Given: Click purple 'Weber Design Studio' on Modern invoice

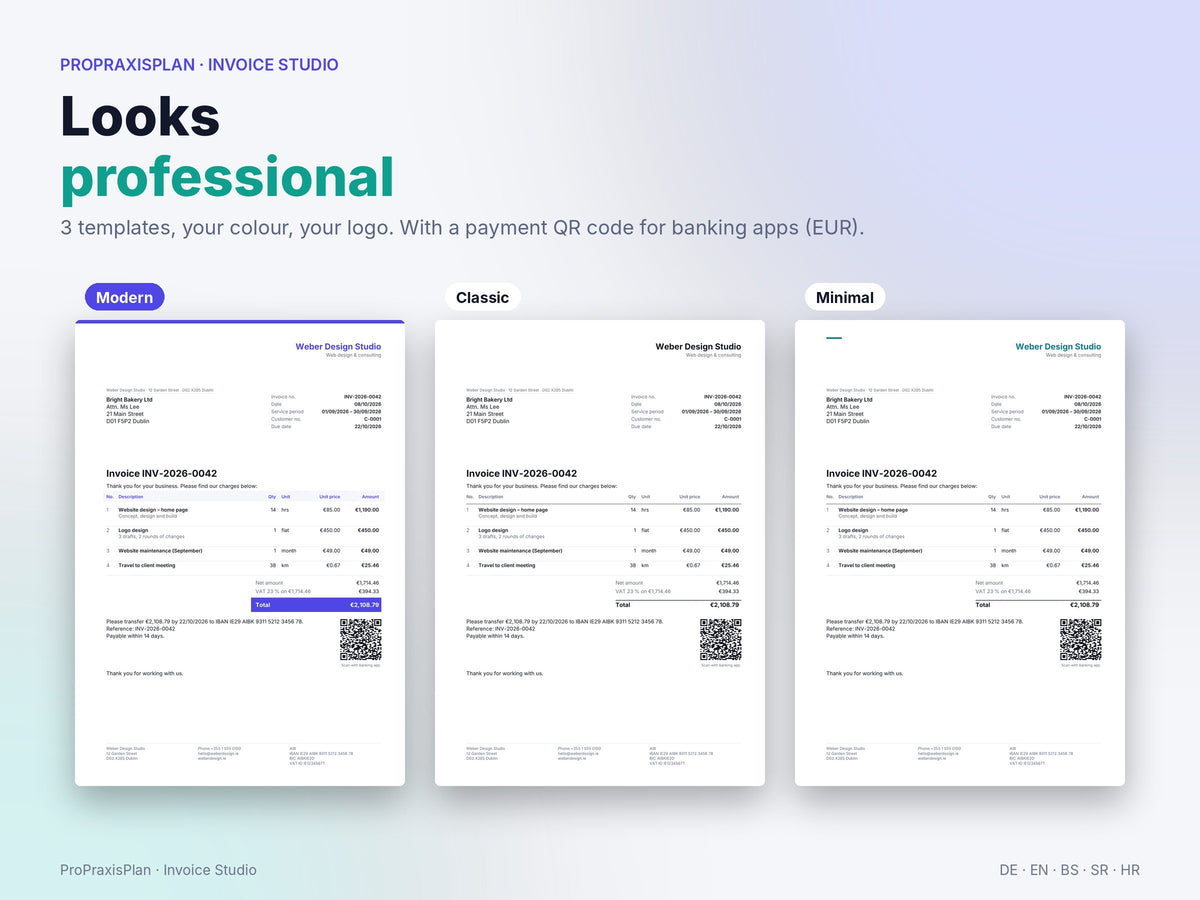Looking at the screenshot, I should coord(338,347).
